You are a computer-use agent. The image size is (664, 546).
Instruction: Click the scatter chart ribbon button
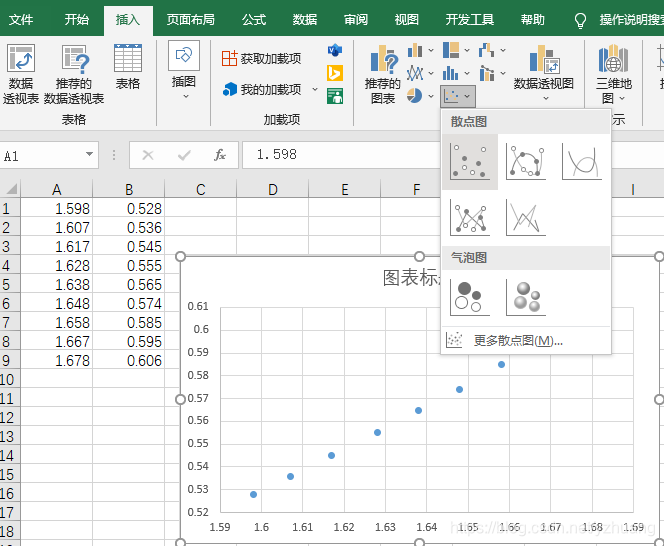click(458, 96)
